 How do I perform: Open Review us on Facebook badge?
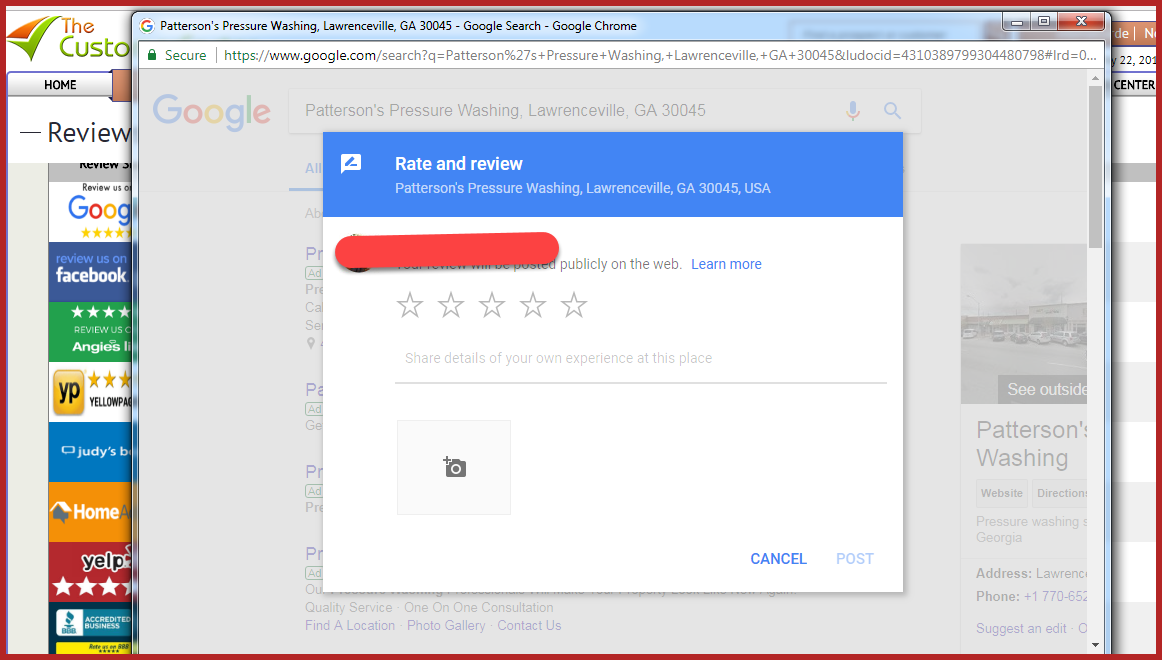click(x=90, y=272)
